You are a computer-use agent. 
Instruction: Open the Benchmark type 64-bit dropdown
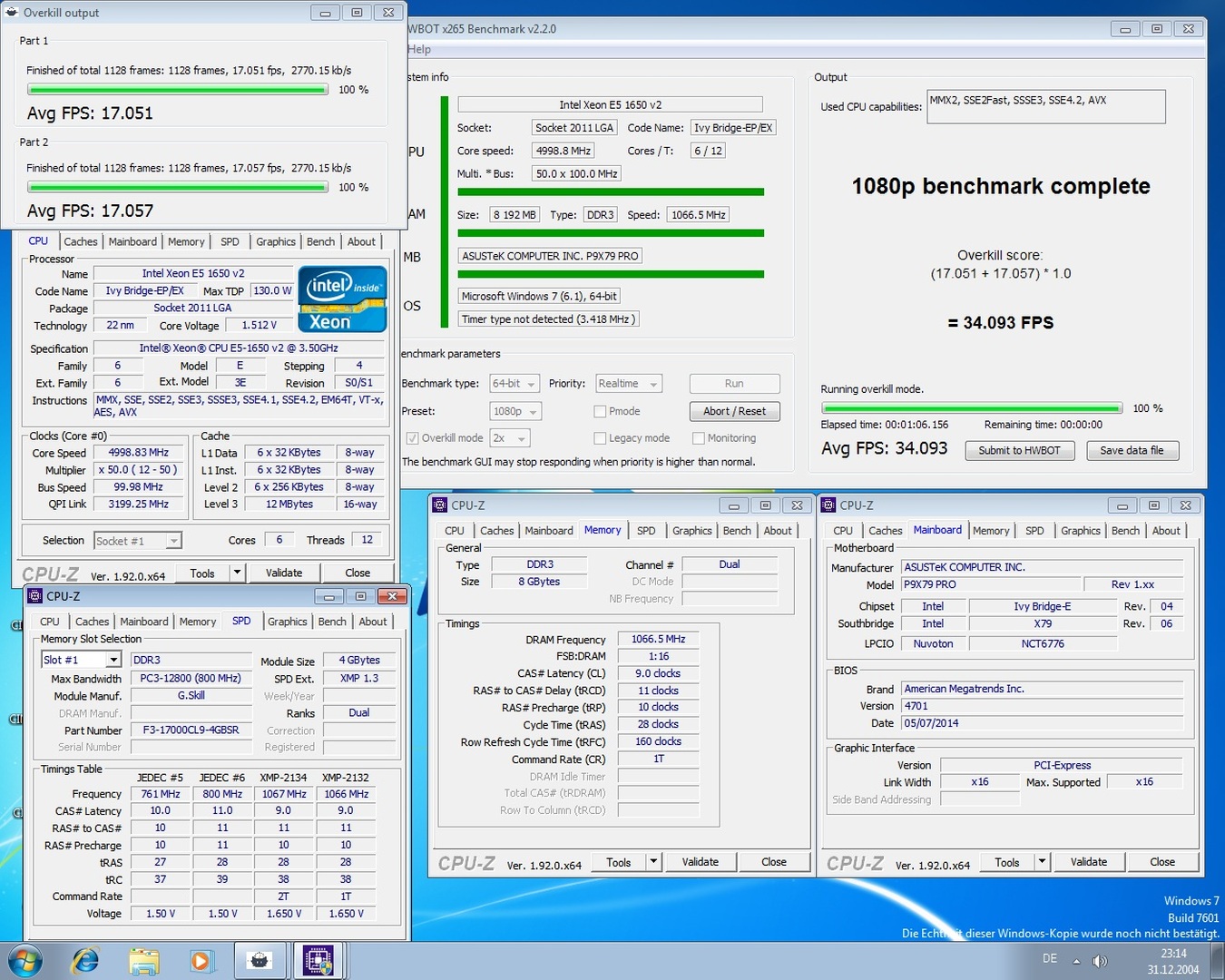click(x=514, y=384)
